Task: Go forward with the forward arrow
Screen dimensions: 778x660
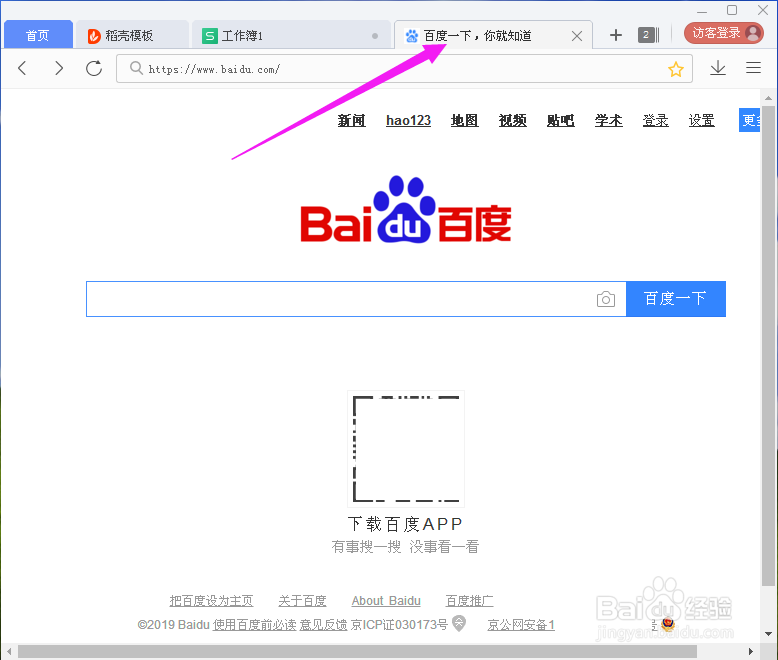Action: click(59, 68)
